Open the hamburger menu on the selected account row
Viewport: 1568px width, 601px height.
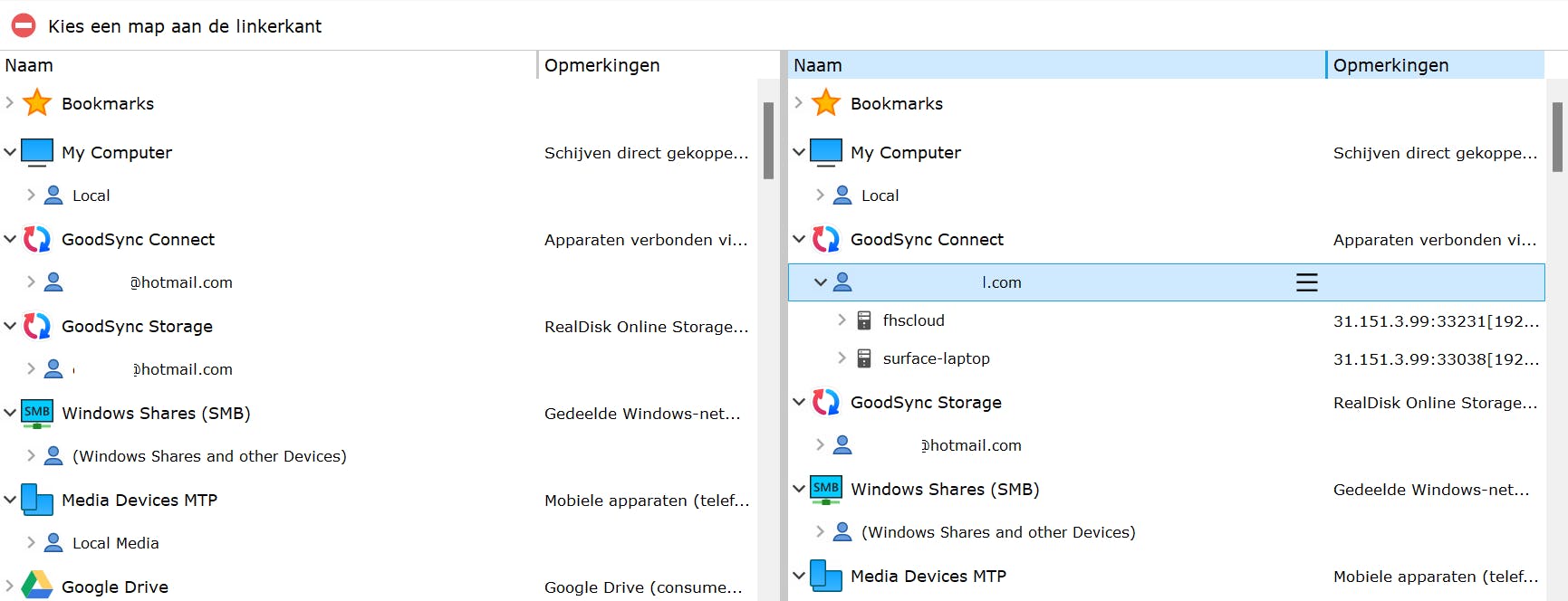(x=1306, y=282)
